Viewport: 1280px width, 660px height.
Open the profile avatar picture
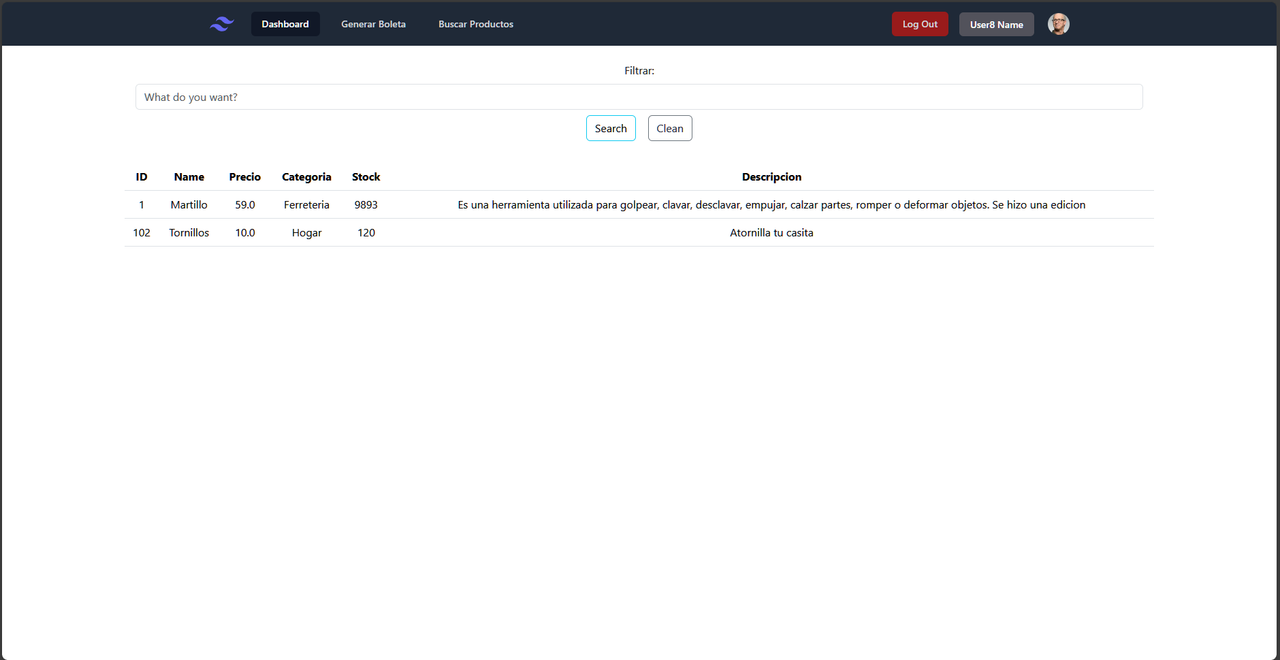(1058, 23)
